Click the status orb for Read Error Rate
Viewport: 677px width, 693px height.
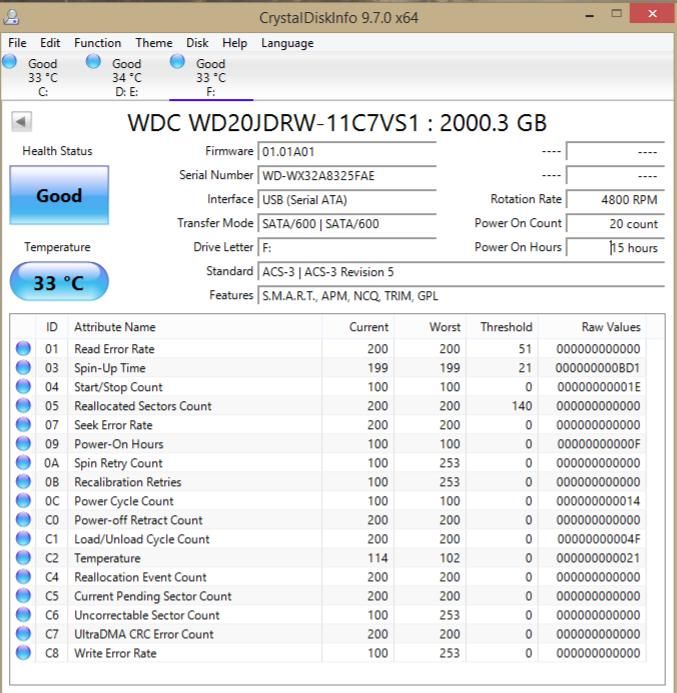23,348
